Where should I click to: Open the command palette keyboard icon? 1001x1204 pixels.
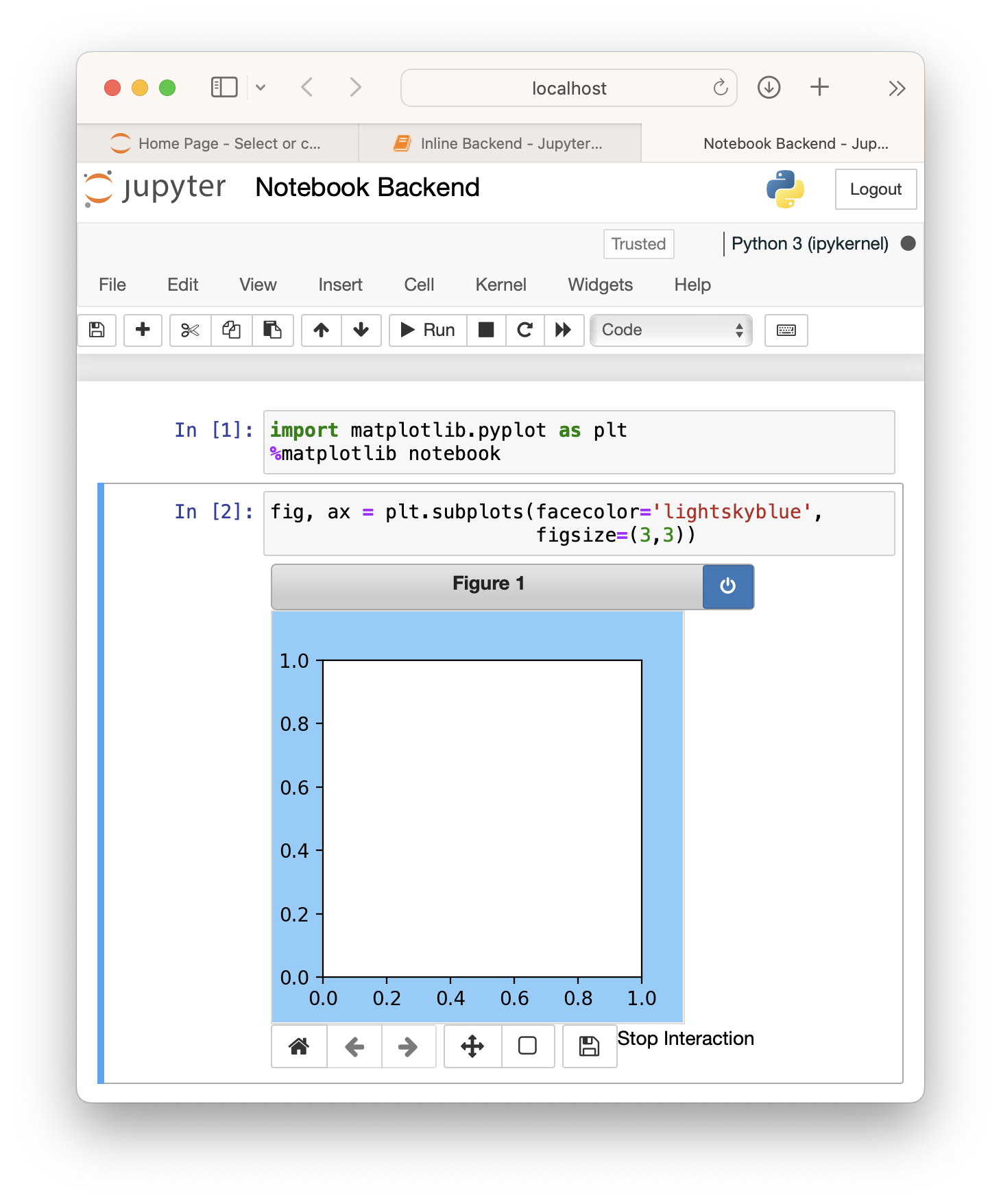tap(786, 330)
